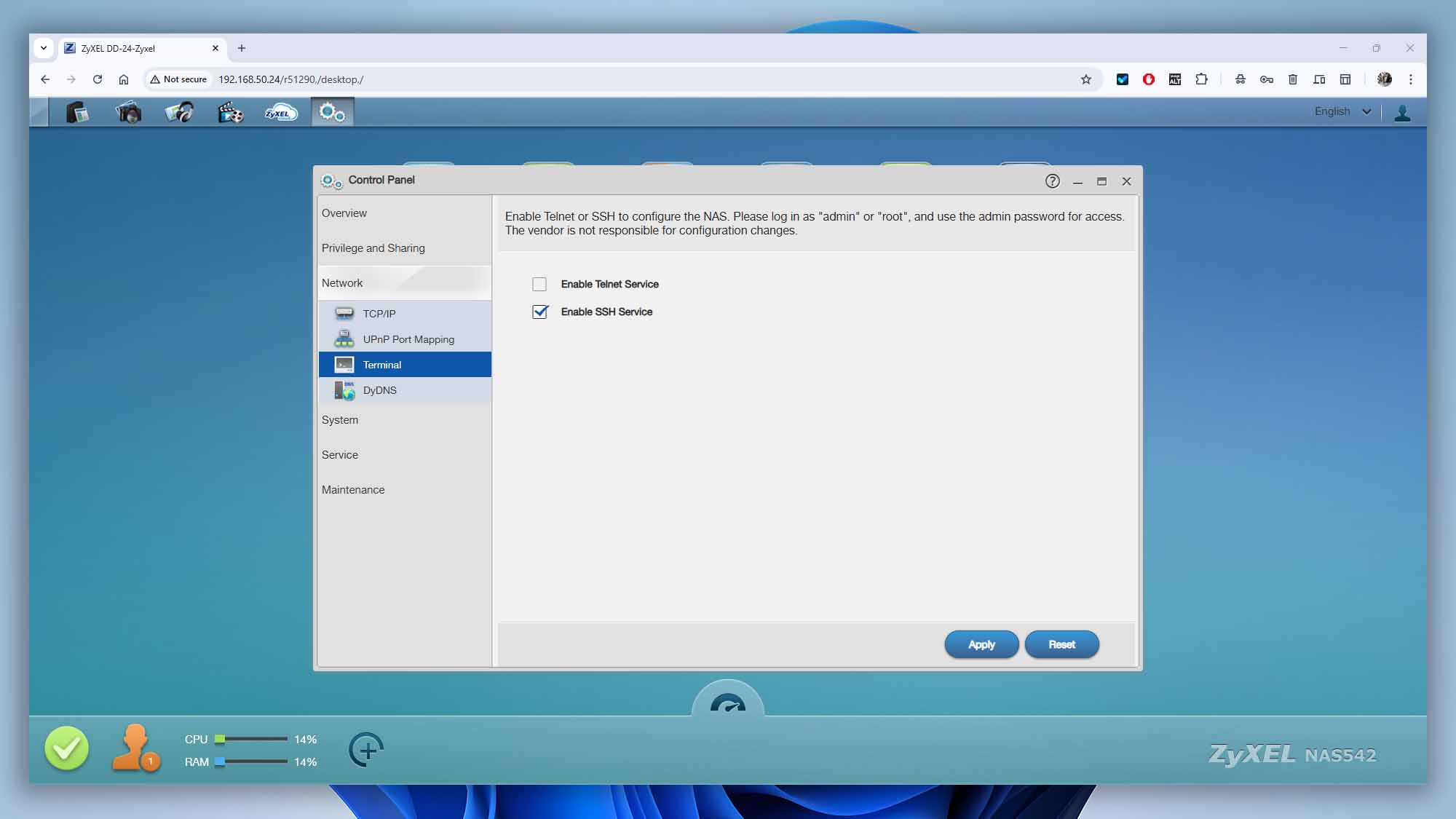
Task: Open the File Browser icon in NAS toolbar
Action: (77, 112)
